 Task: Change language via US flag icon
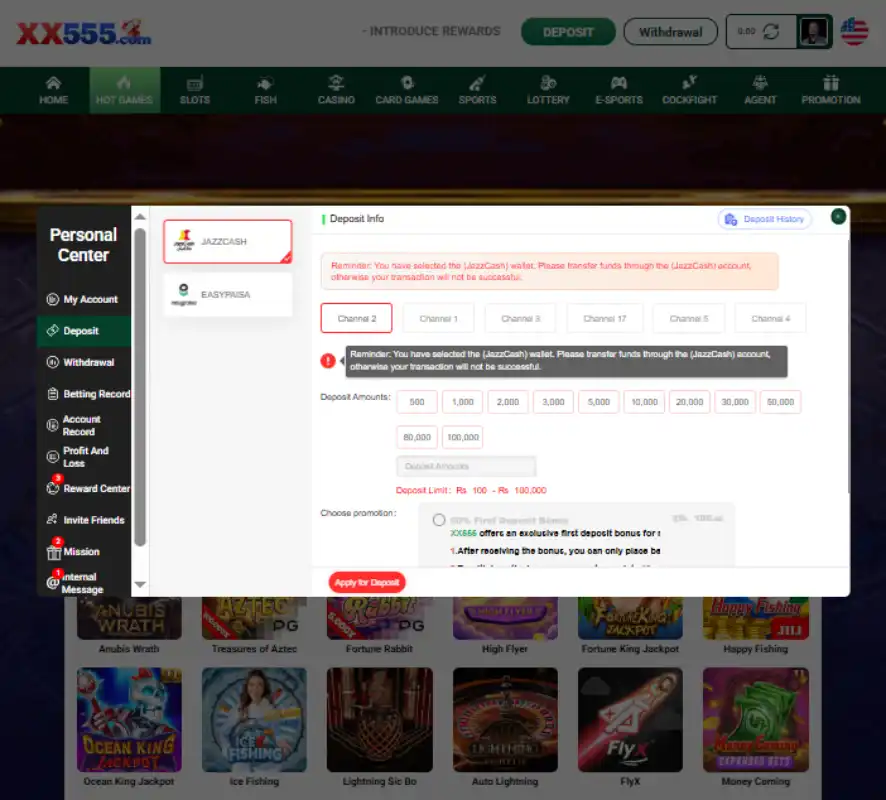[x=854, y=31]
